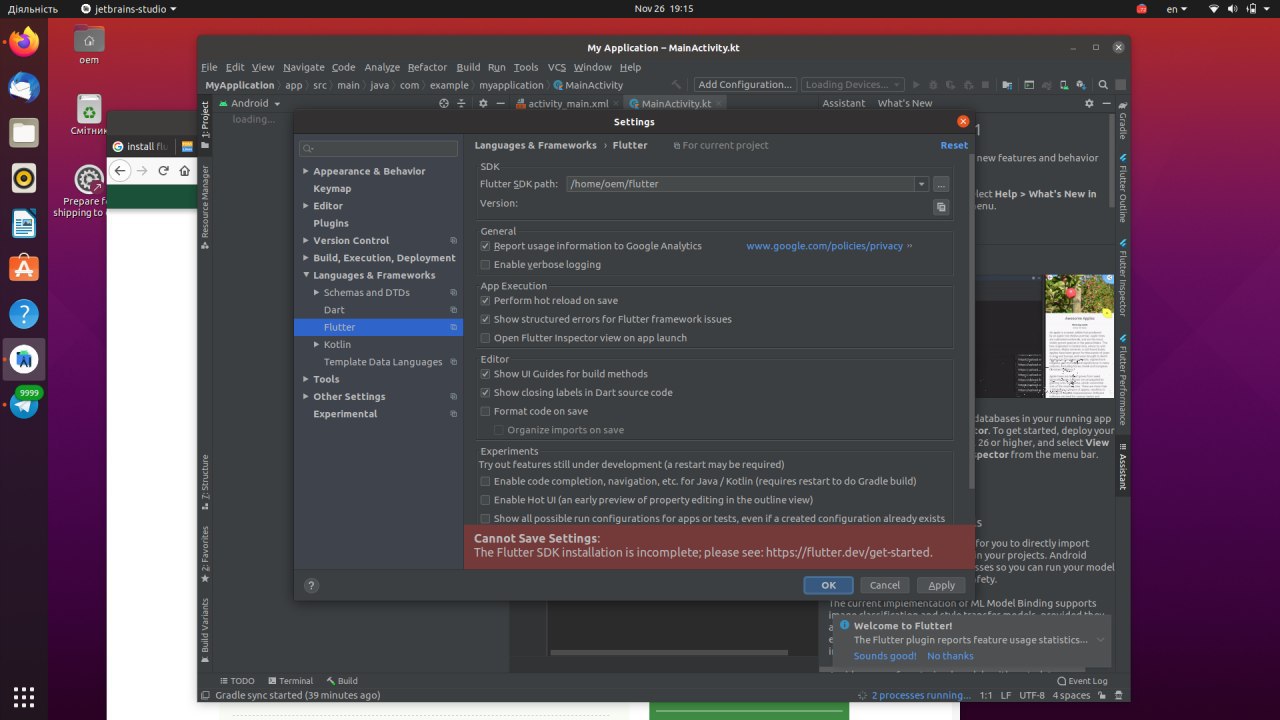Open the Terminal tool window
Viewport: 1280px width, 720px height.
[290, 681]
